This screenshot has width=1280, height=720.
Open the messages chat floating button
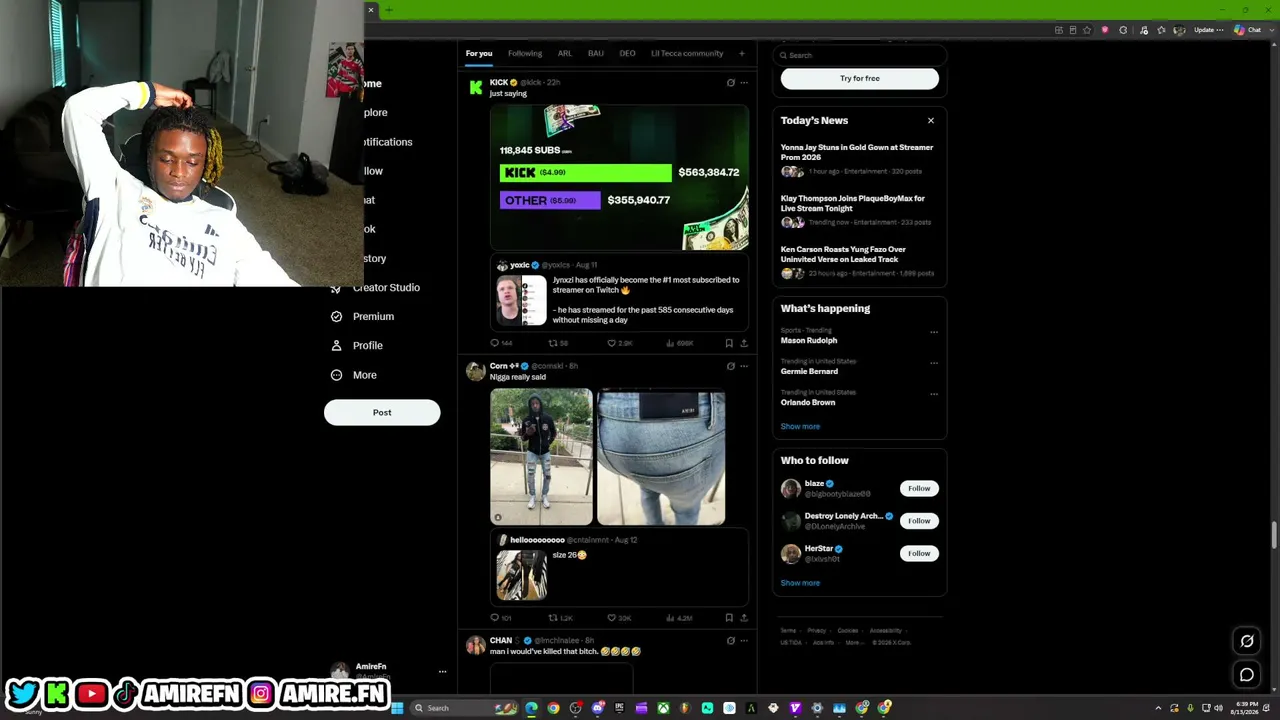coord(1247,675)
